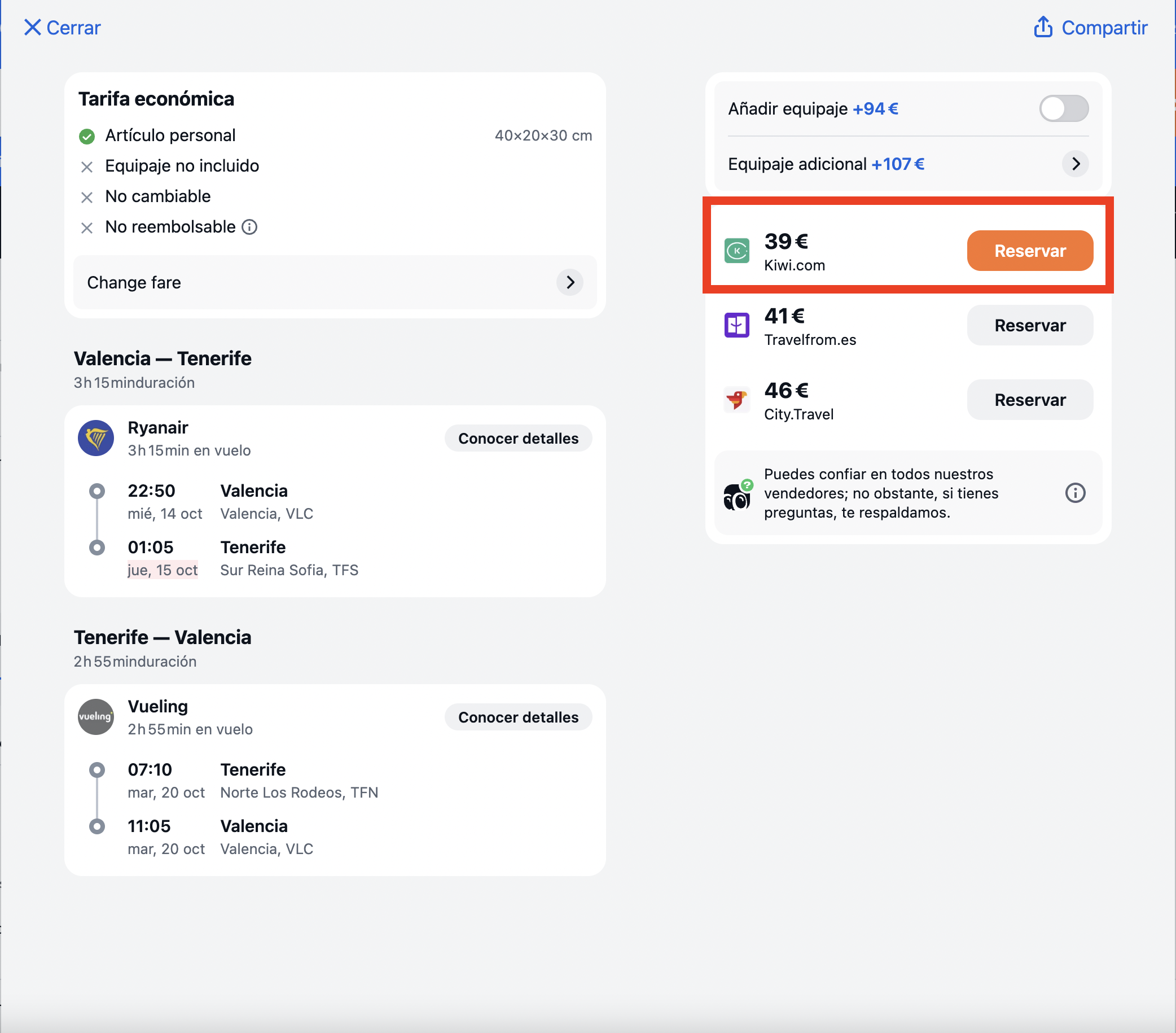Toggle the Añadir equipaje switch
The width and height of the screenshot is (1176, 1033).
pos(1063,108)
